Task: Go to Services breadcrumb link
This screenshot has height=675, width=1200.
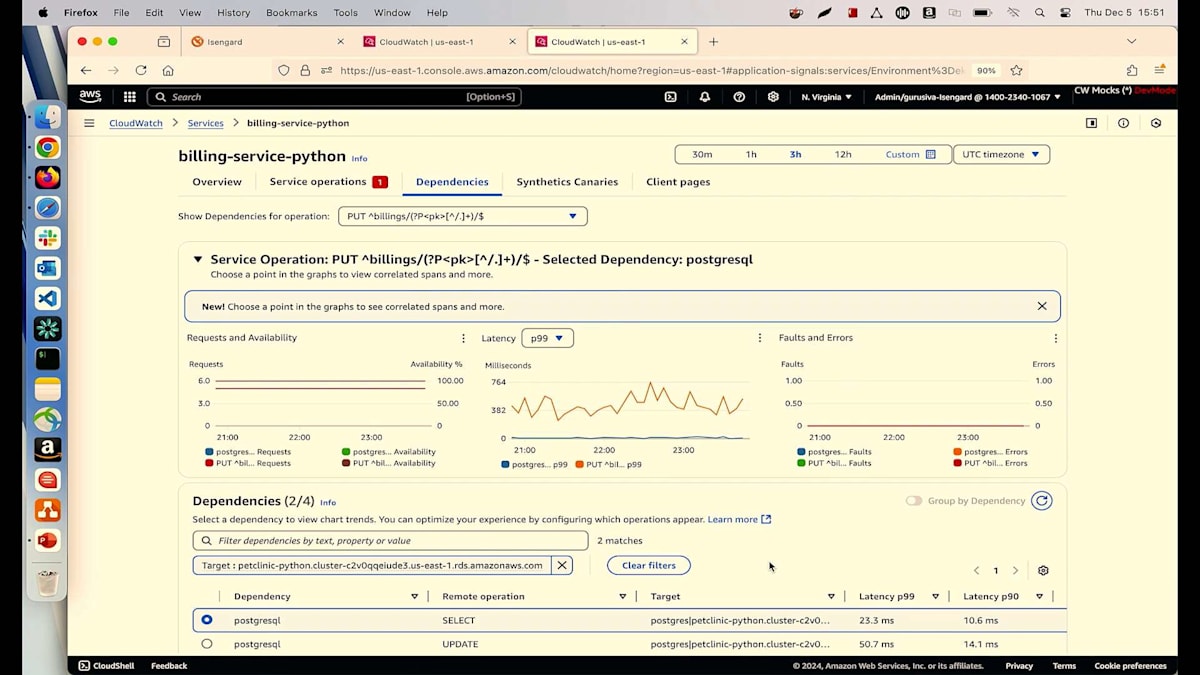Action: (205, 123)
